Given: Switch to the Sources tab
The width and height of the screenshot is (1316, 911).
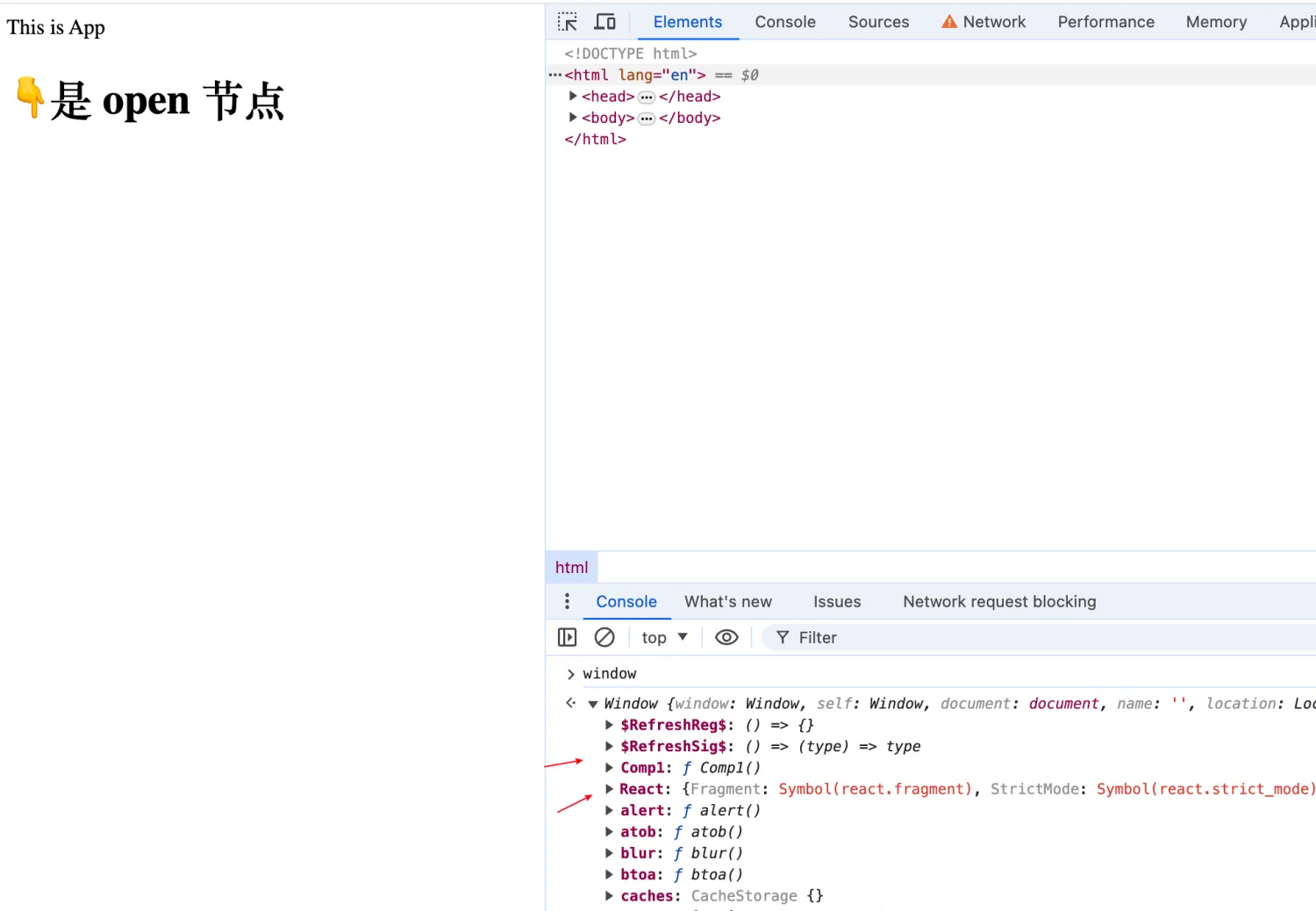Looking at the screenshot, I should pyautogui.click(x=878, y=22).
